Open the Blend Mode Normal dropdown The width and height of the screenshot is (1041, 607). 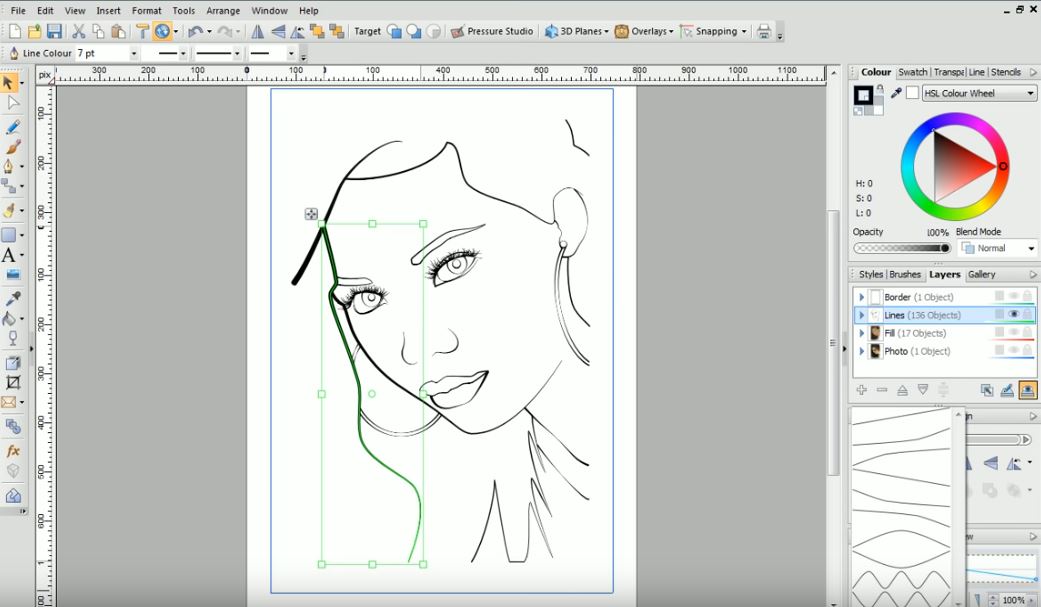point(997,248)
